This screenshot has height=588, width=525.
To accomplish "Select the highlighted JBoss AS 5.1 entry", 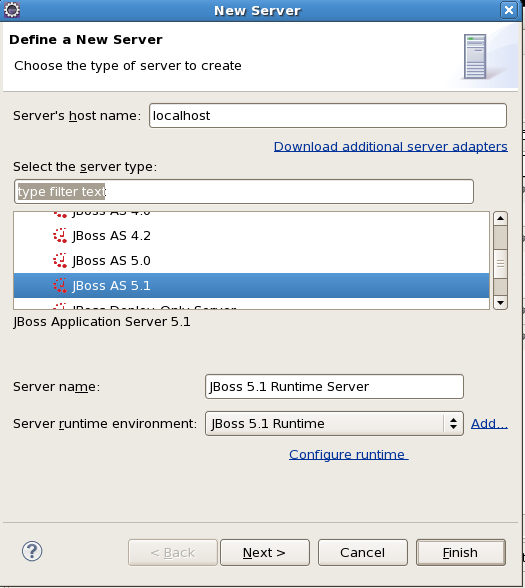I will [251, 285].
